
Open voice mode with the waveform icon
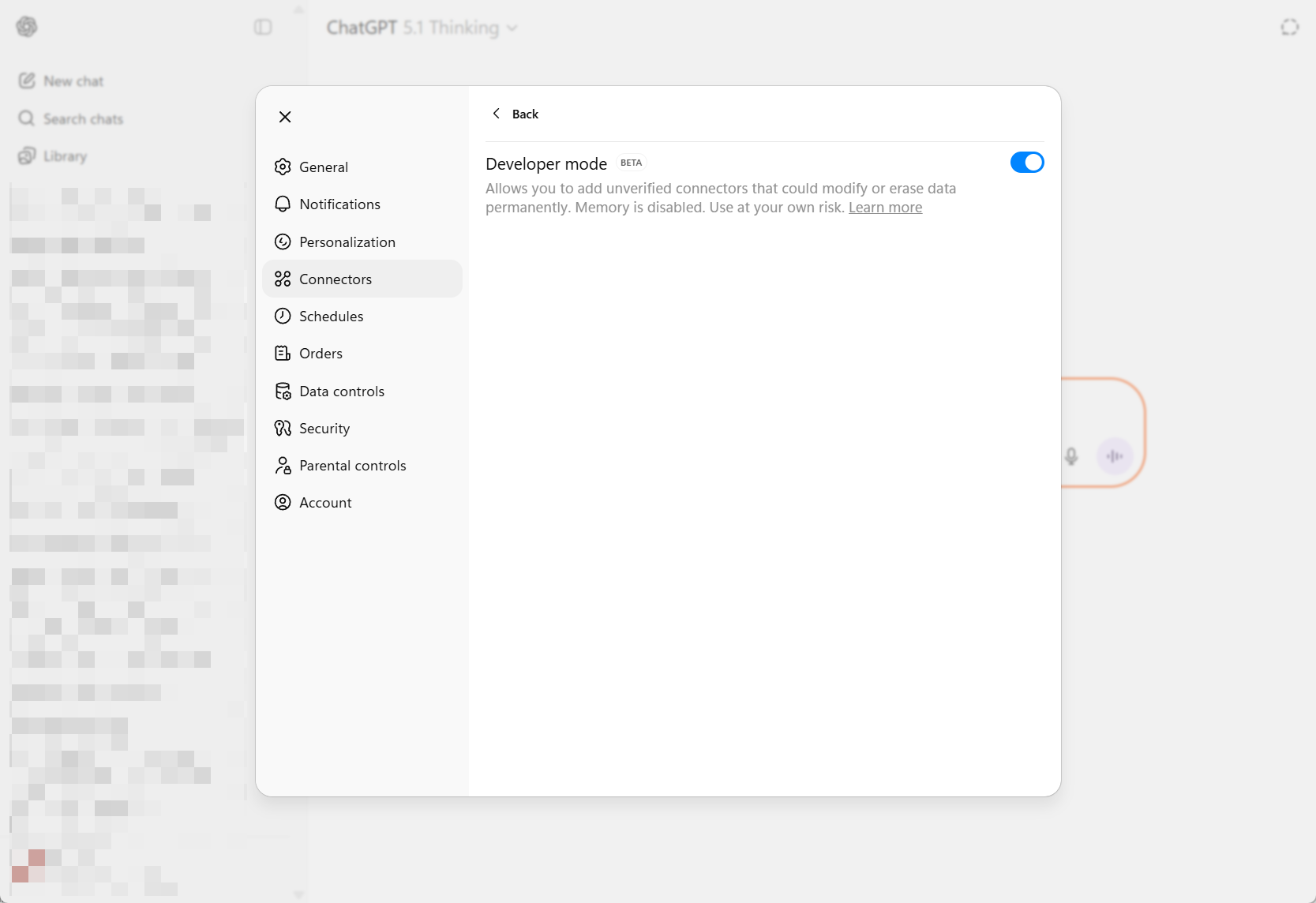pyautogui.click(x=1114, y=456)
